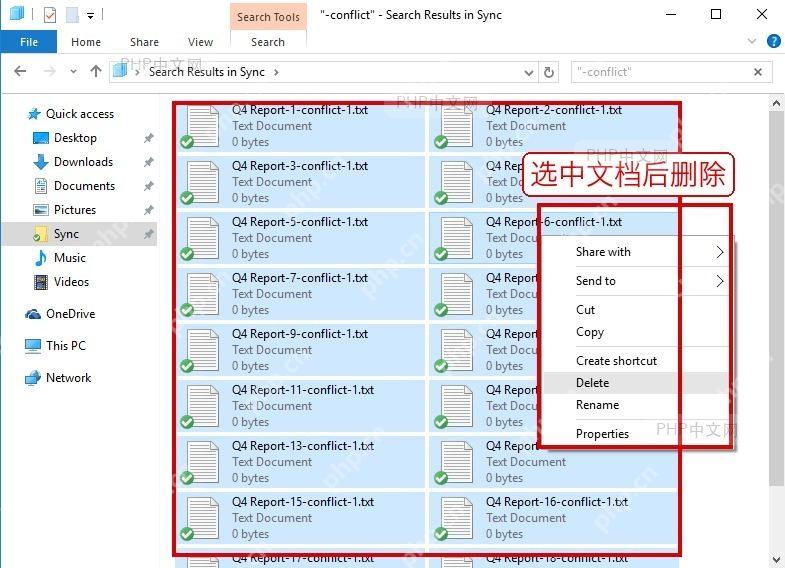Select Q4 Report-7-conflict-1.txt file icon
785x568 pixels.
coord(201,295)
